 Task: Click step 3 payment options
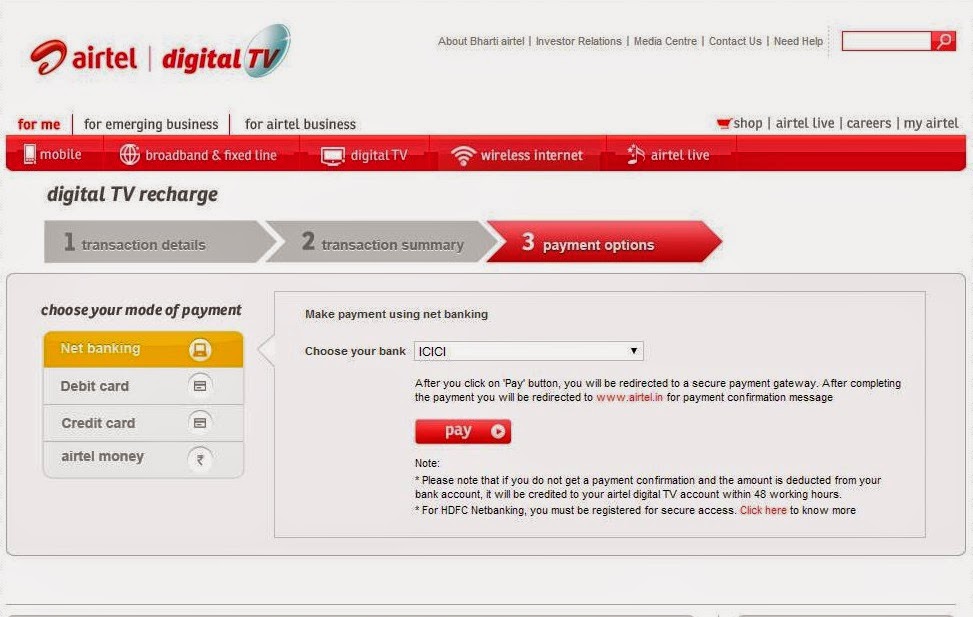pos(603,242)
